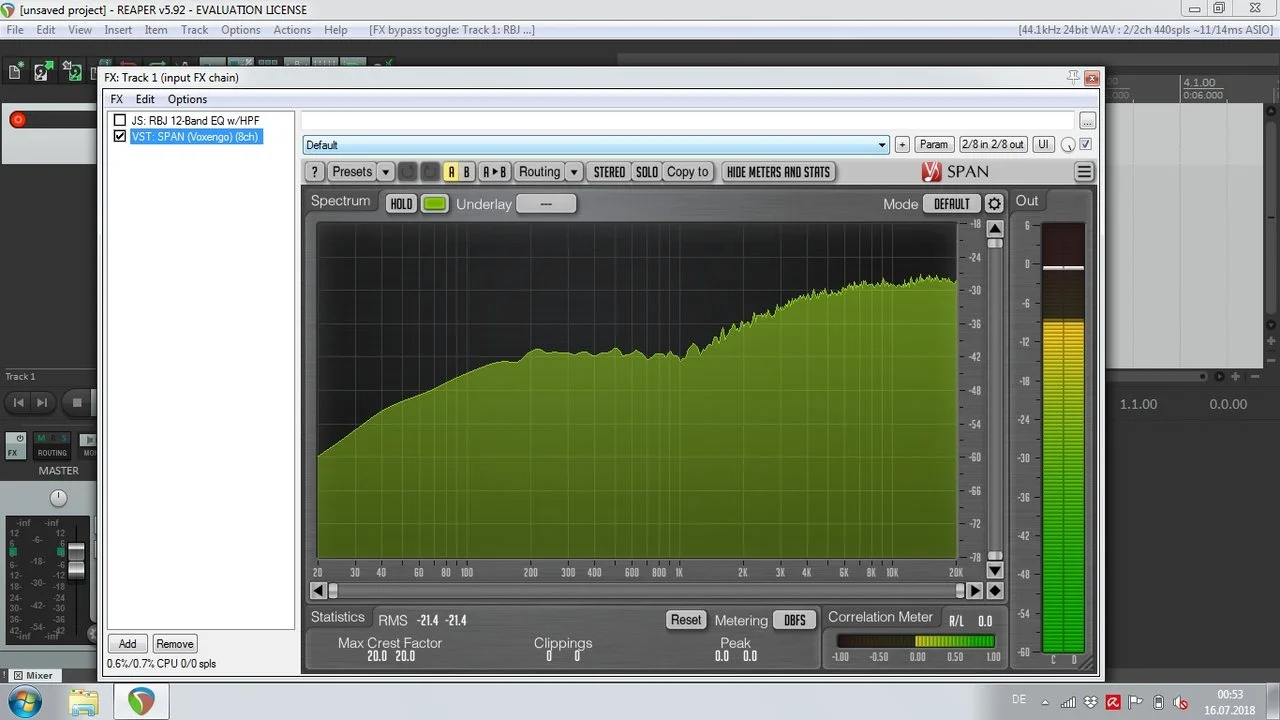Screen dimensions: 1280x720
Task: Open the Routing dropdown arrow
Action: click(574, 172)
